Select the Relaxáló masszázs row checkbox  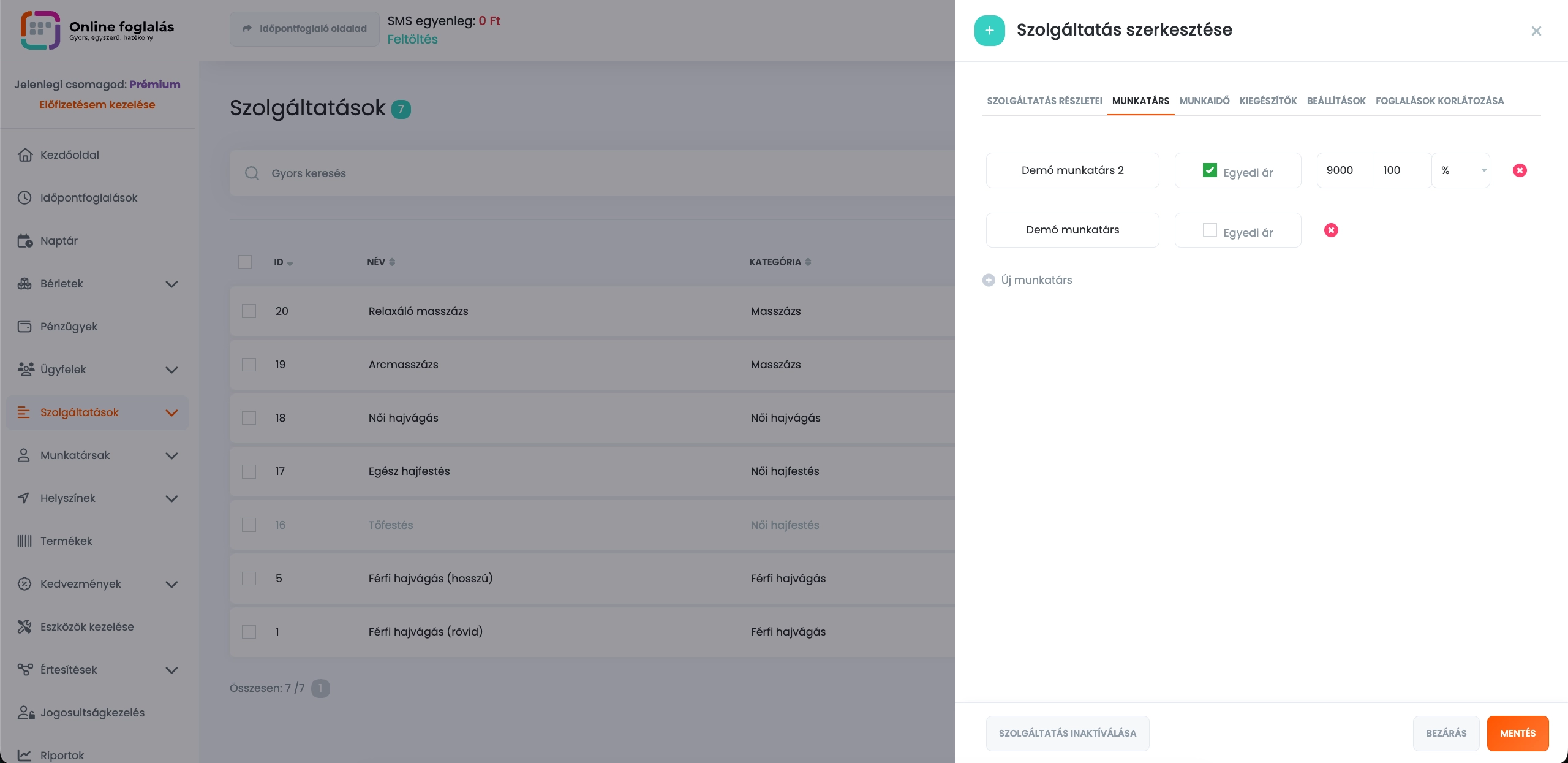pos(249,311)
